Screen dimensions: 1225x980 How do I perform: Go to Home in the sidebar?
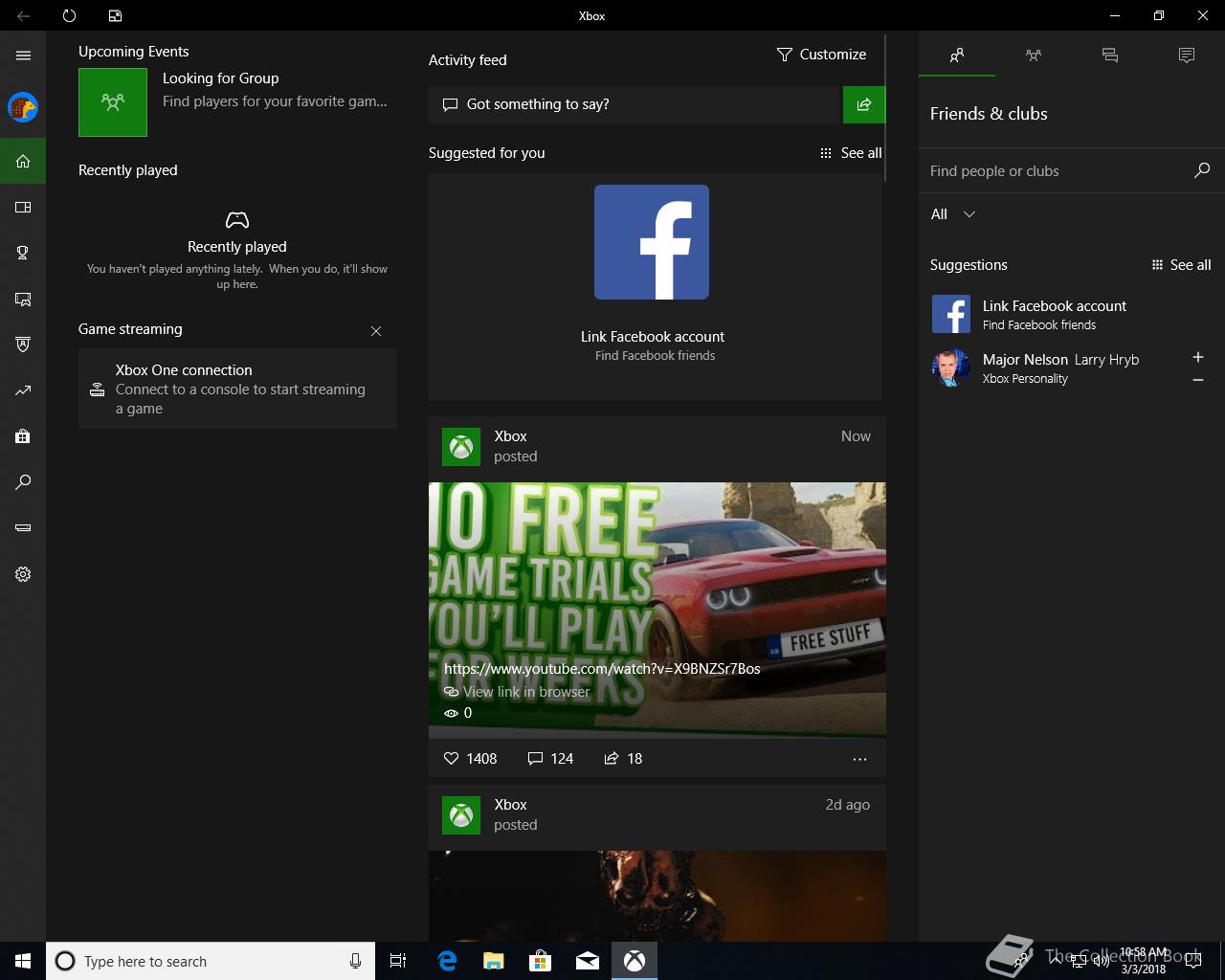click(x=23, y=161)
